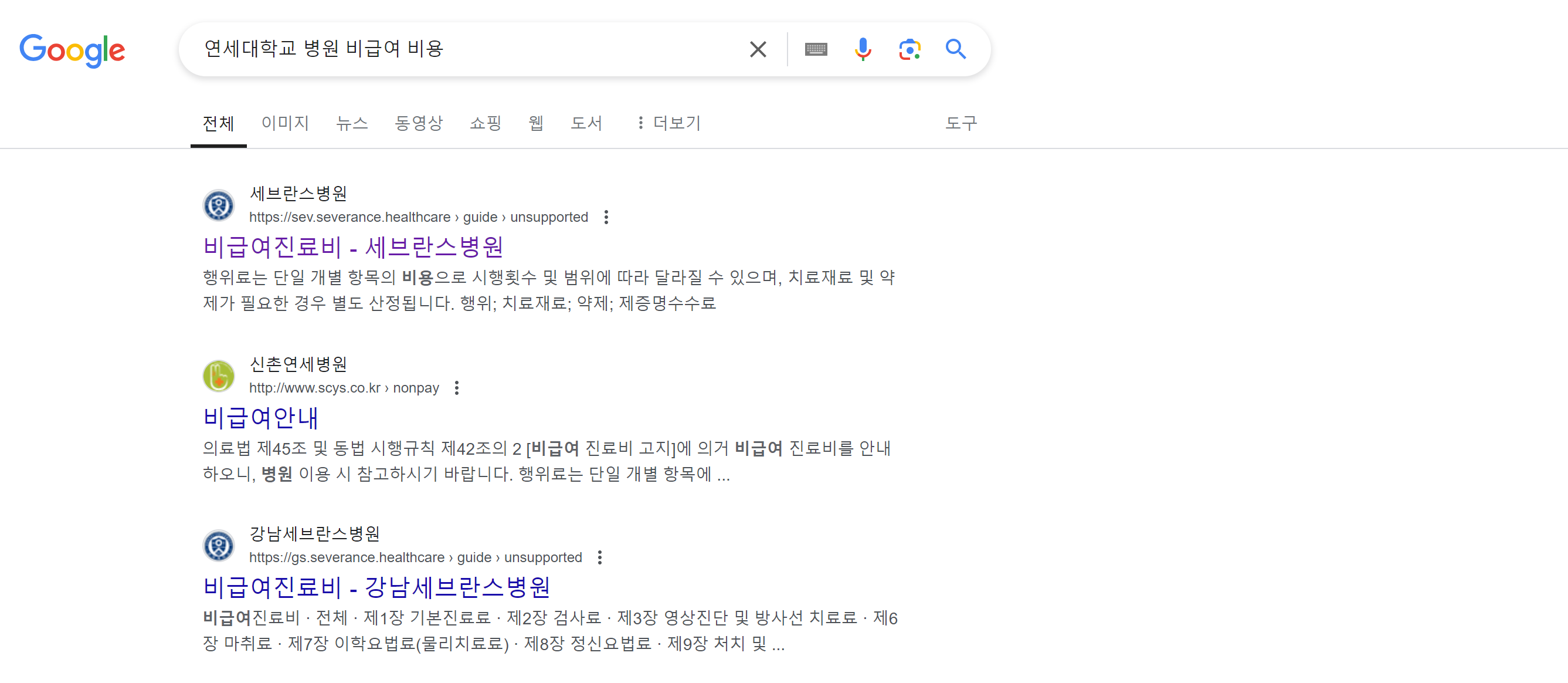Expand the 더보기 menu
The width and height of the screenshot is (1568, 683).
[x=668, y=124]
